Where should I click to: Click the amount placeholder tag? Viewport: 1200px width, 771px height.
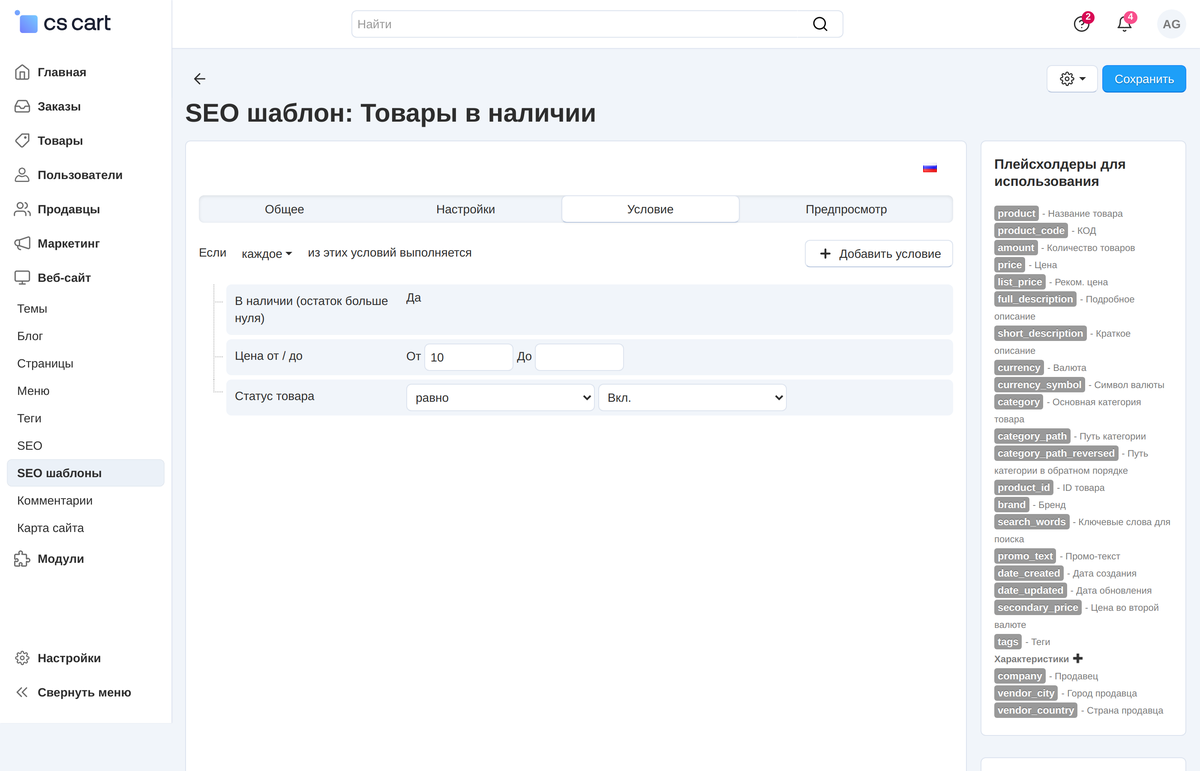point(1016,247)
